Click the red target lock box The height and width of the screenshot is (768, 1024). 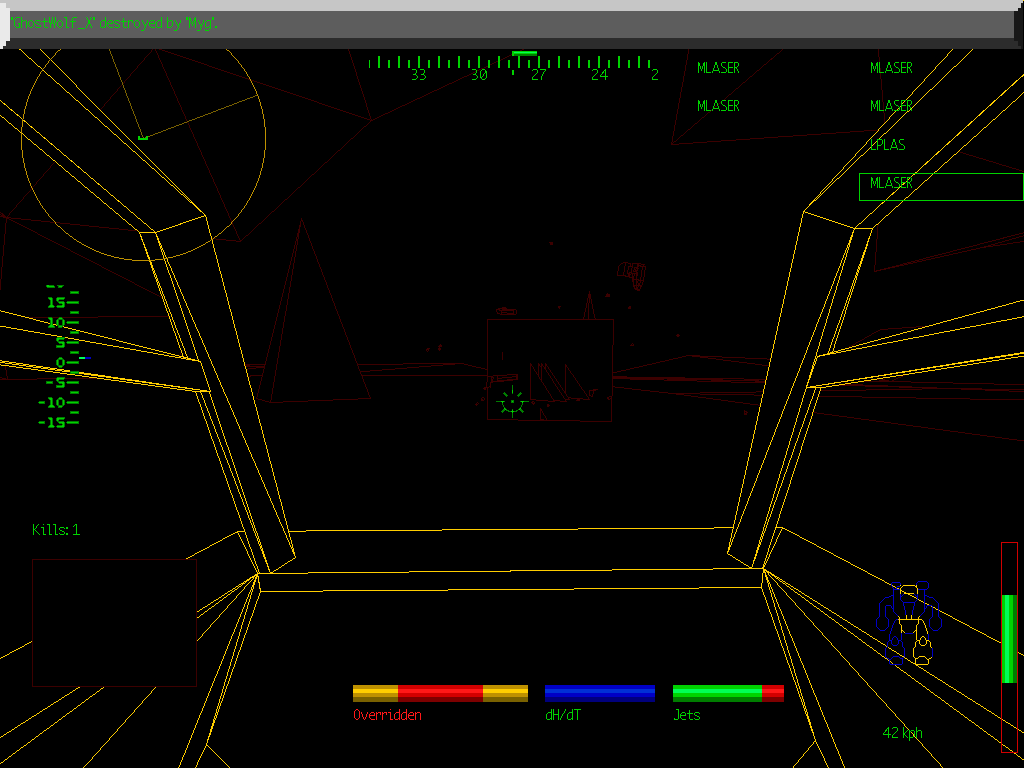[x=550, y=370]
